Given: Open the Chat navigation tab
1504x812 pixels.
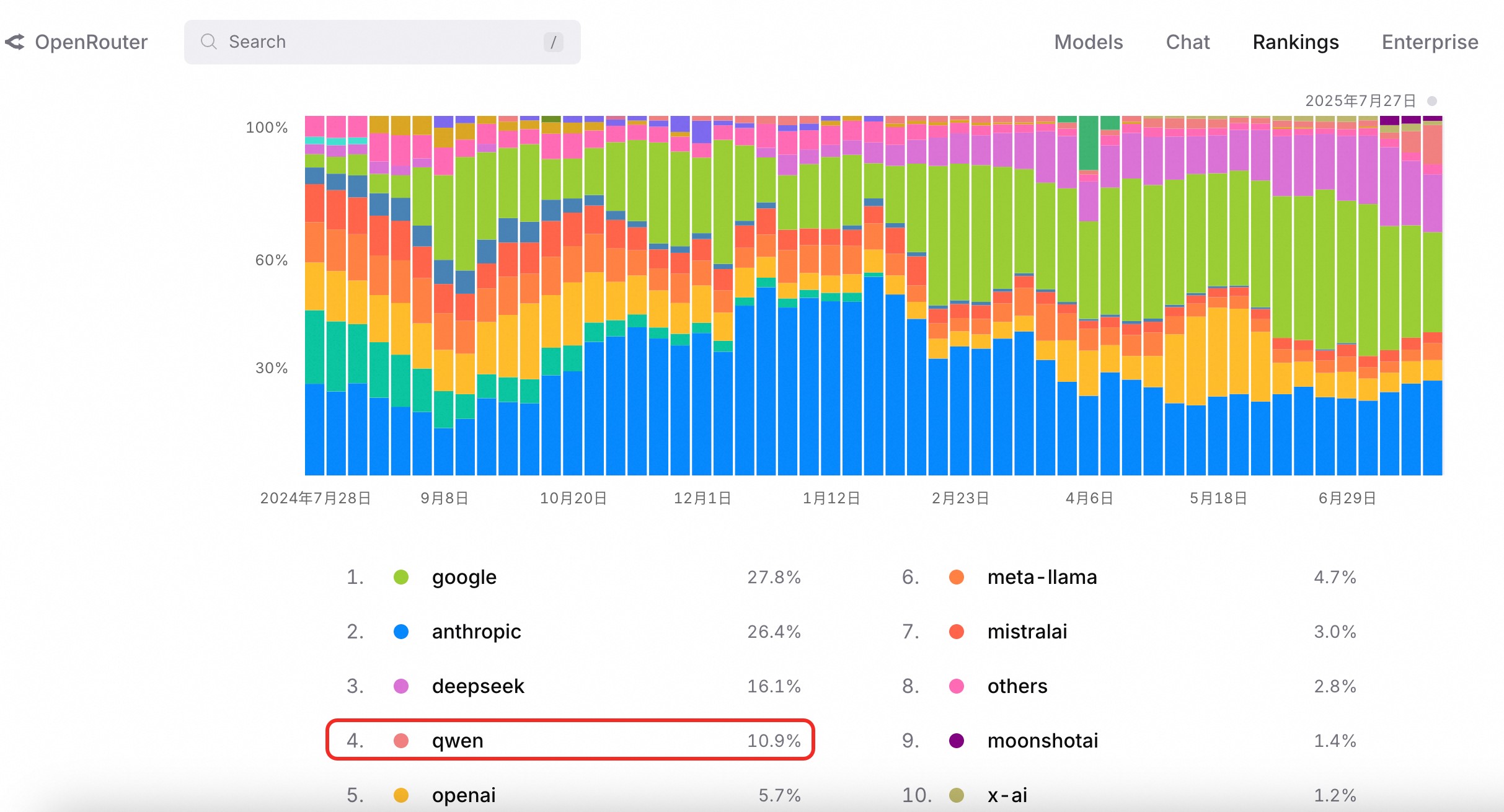Looking at the screenshot, I should 1188,42.
